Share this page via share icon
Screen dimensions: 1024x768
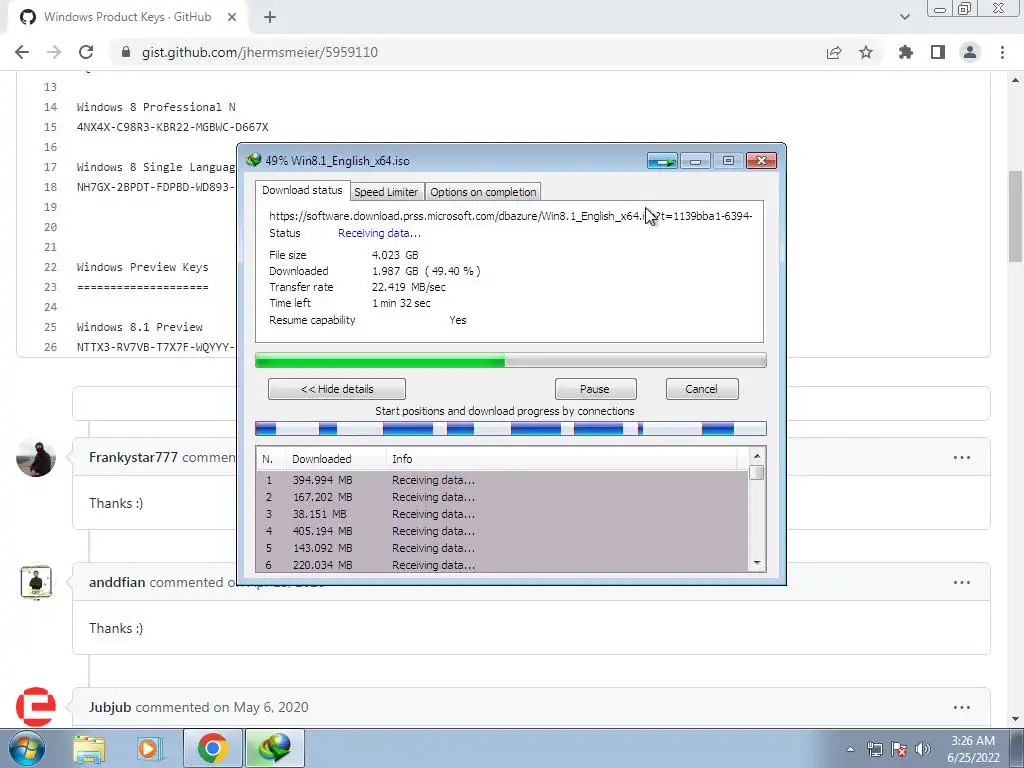tap(834, 52)
